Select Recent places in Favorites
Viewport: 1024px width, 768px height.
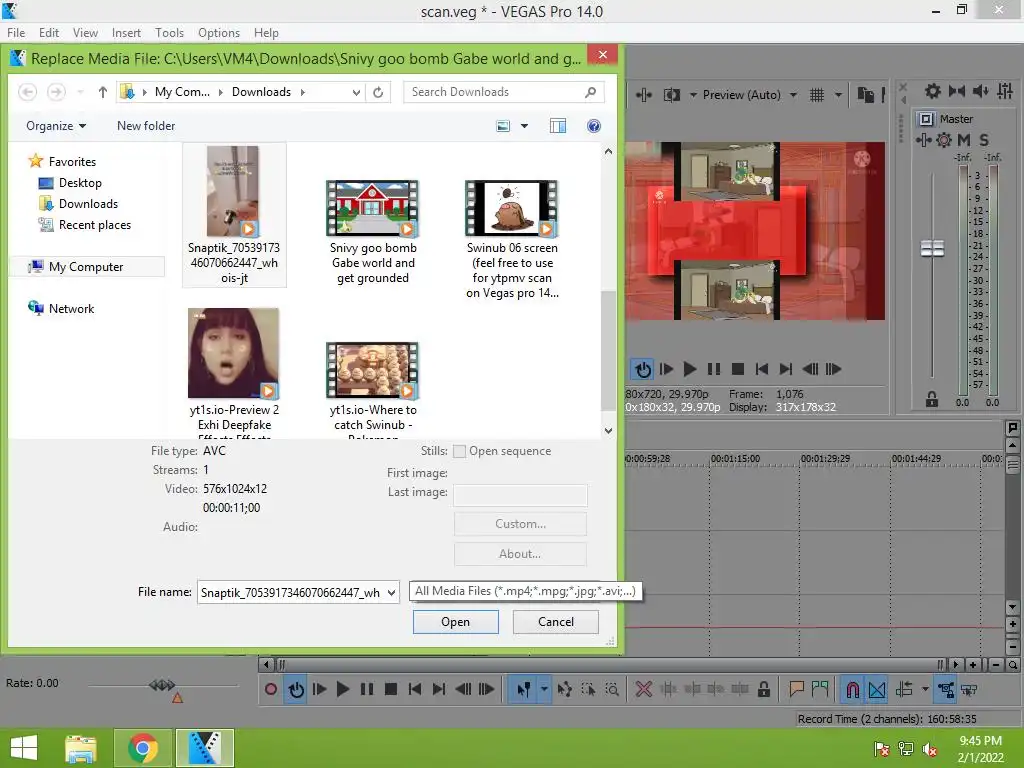click(95, 225)
